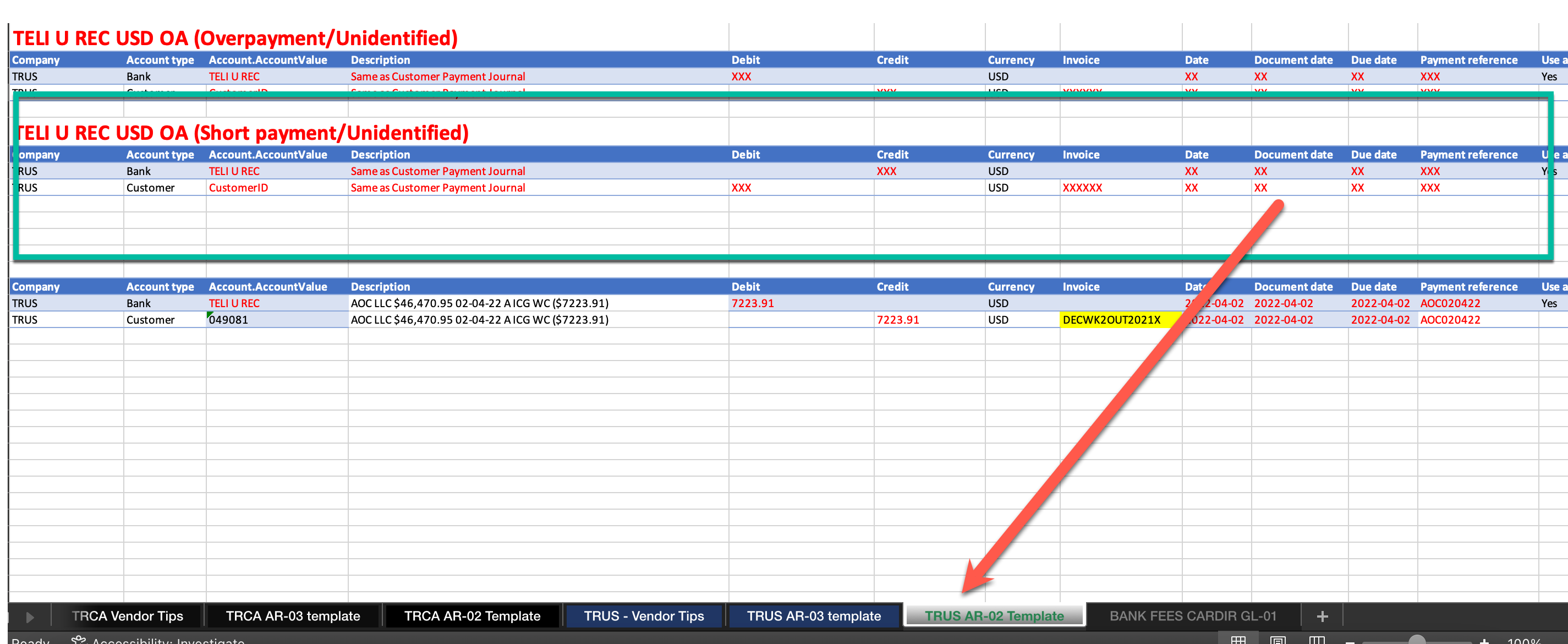Viewport: 1568px width, 644px height.
Task: Click the zoom in plus icon
Action: coord(1484,641)
